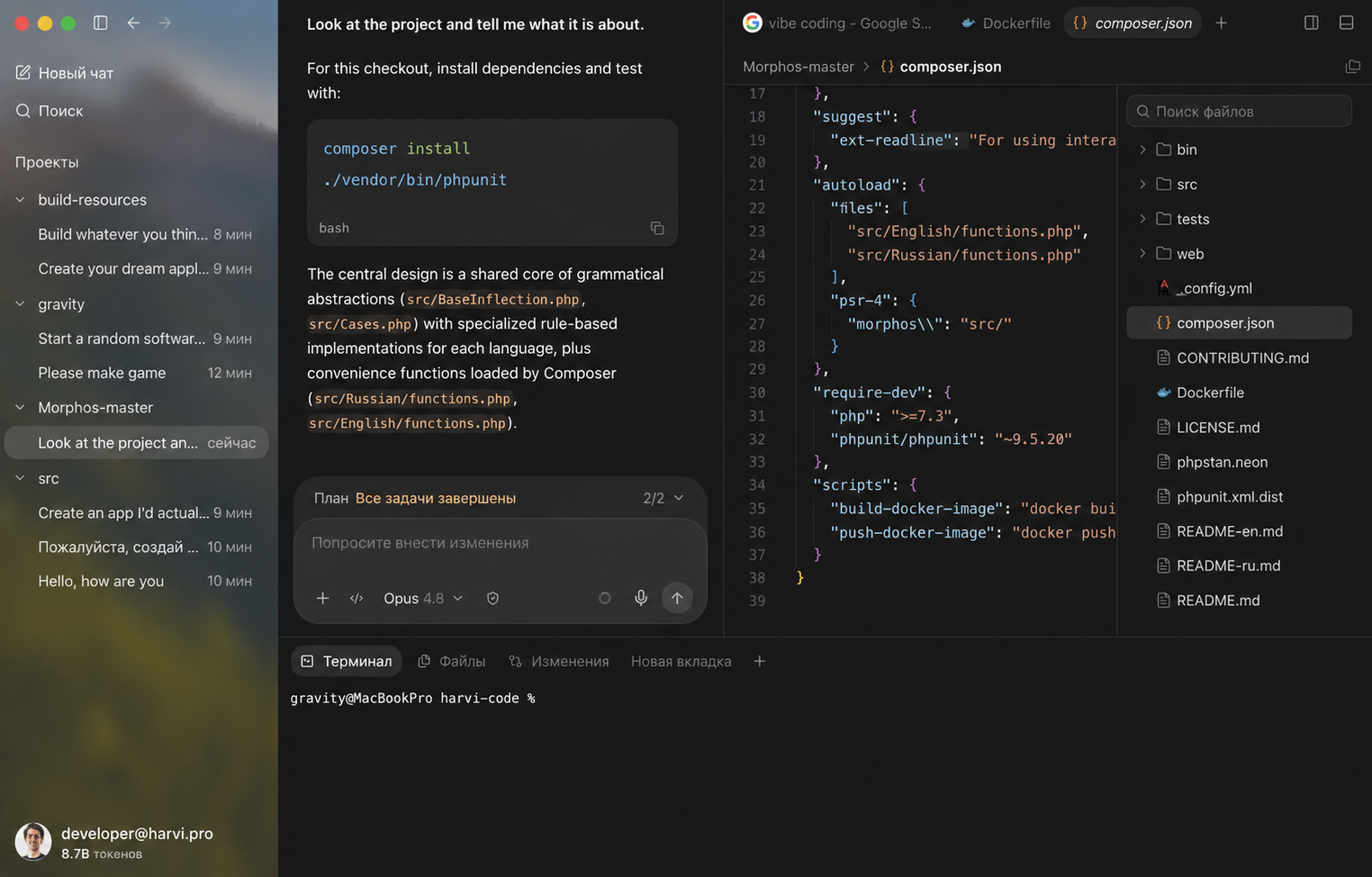
Task: Open phpstan.neon file
Action: (x=1239, y=462)
